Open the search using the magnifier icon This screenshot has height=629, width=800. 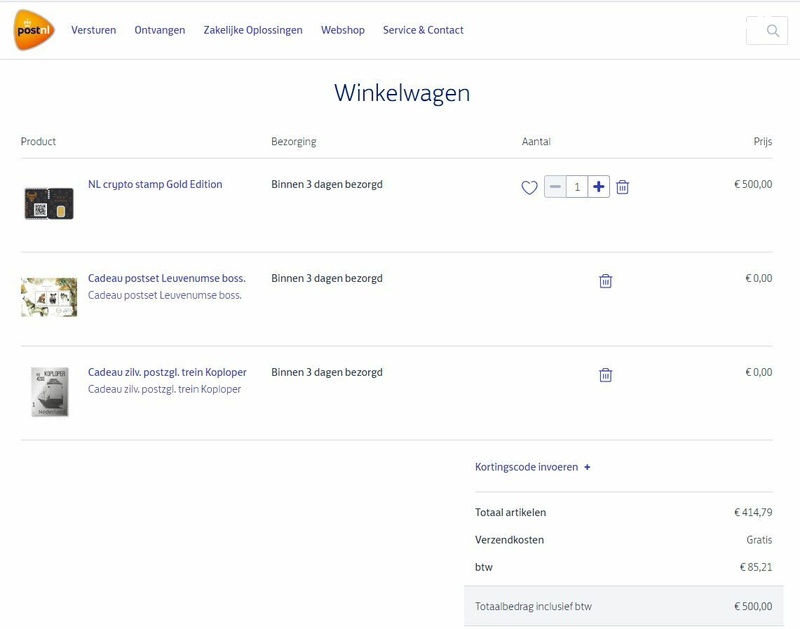click(x=770, y=31)
